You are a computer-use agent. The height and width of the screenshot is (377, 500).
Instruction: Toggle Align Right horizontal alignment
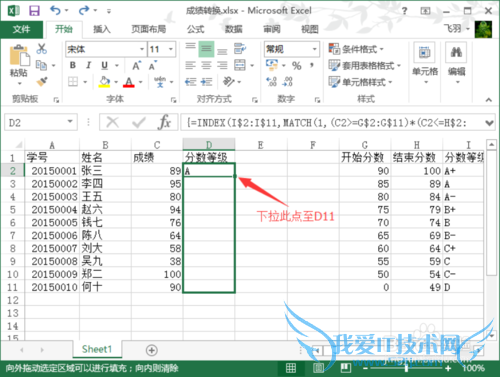pos(222,65)
